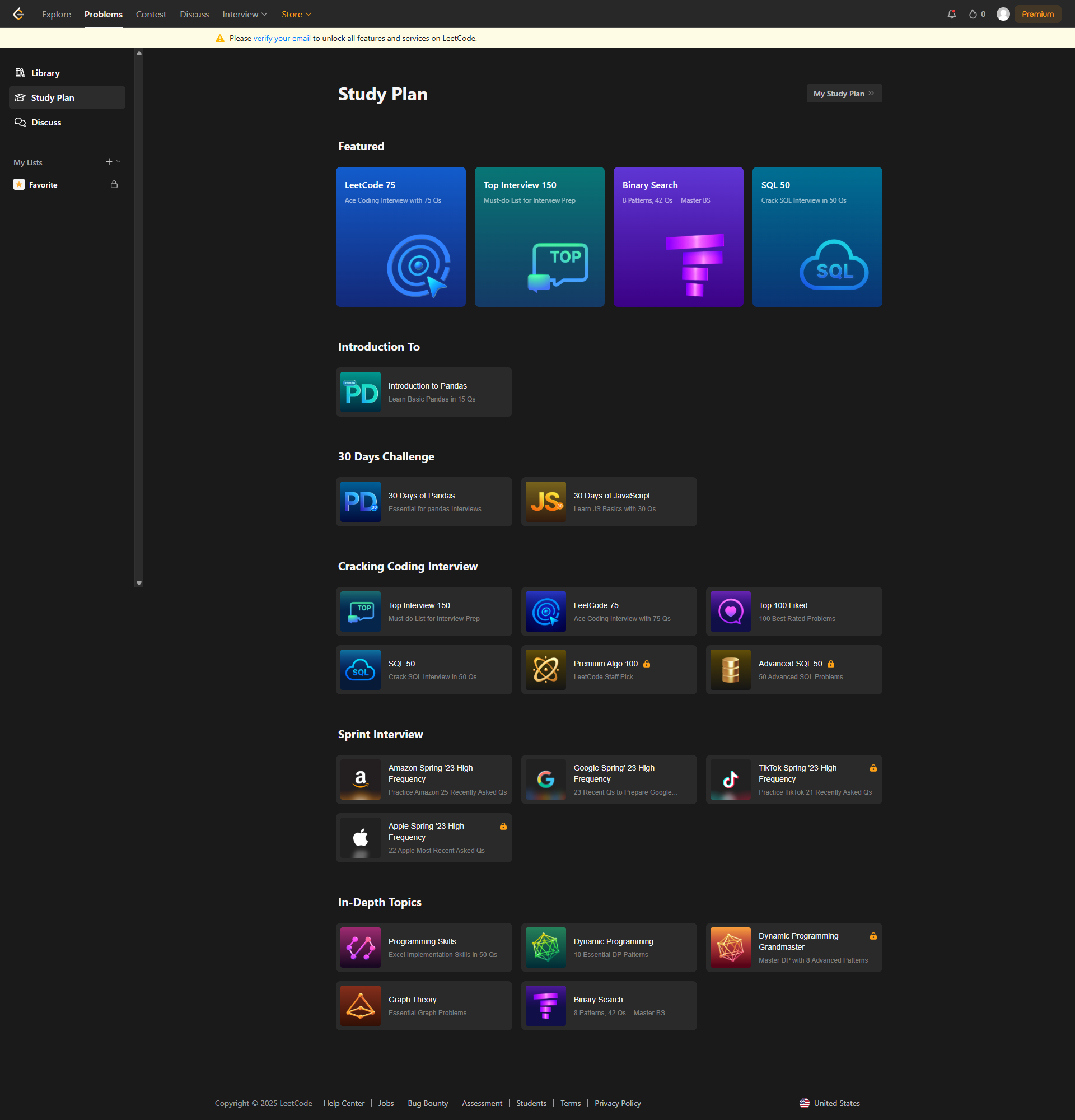Click the Binary Search small funnel icon

click(545, 1006)
